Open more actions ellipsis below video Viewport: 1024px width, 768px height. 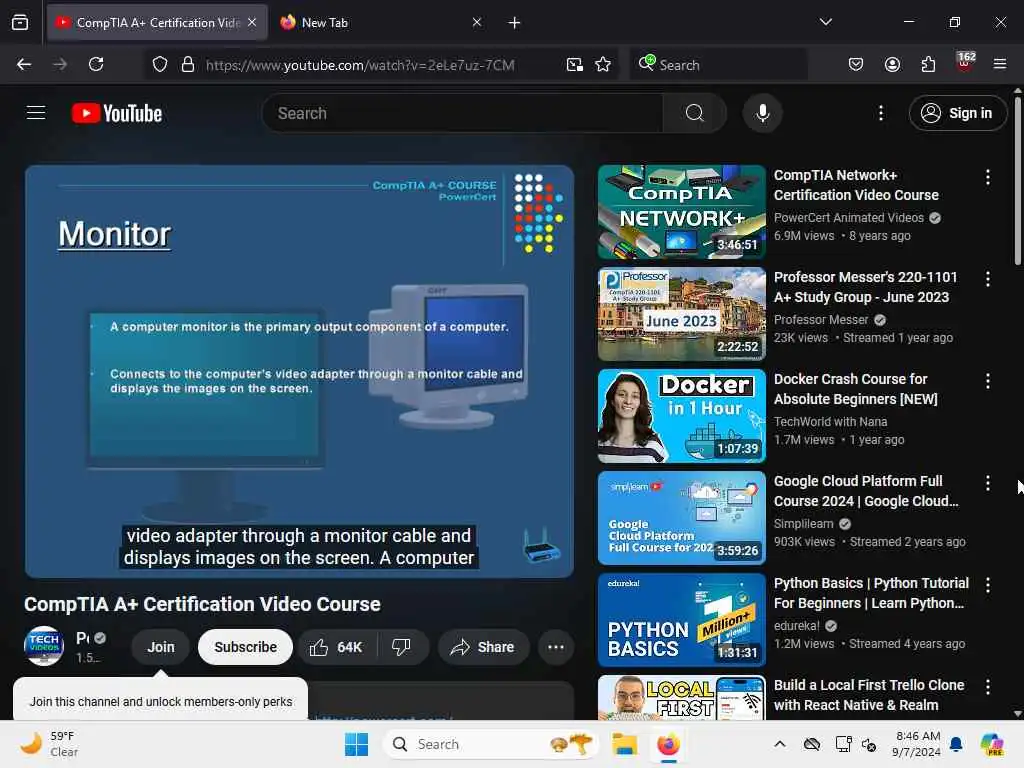coord(556,647)
